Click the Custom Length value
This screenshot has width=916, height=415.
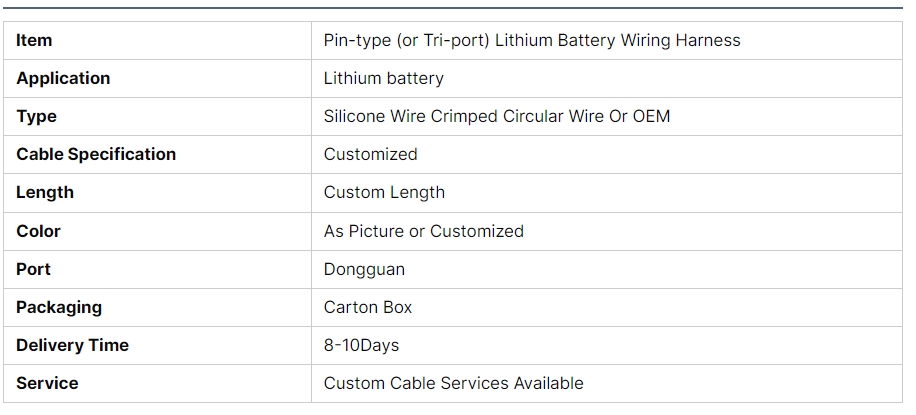pyautogui.click(x=384, y=192)
